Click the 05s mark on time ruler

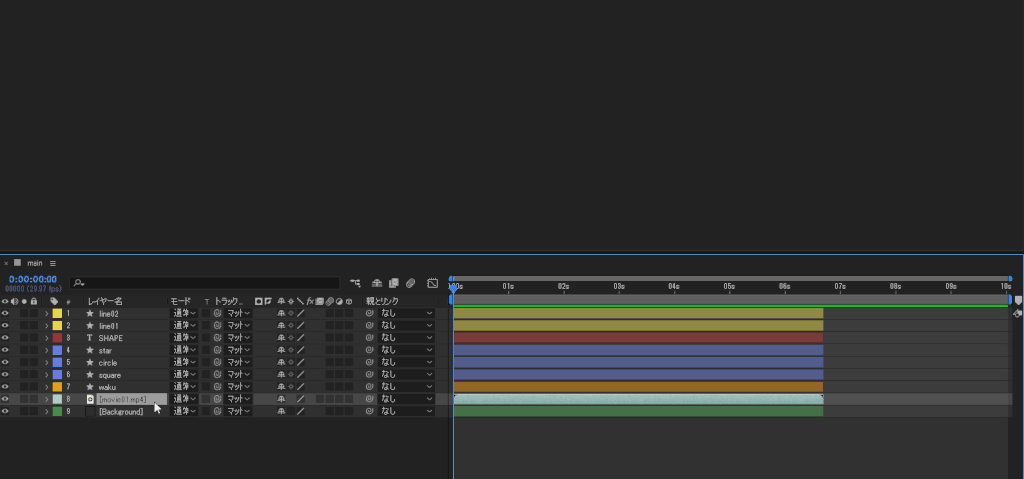pos(729,286)
